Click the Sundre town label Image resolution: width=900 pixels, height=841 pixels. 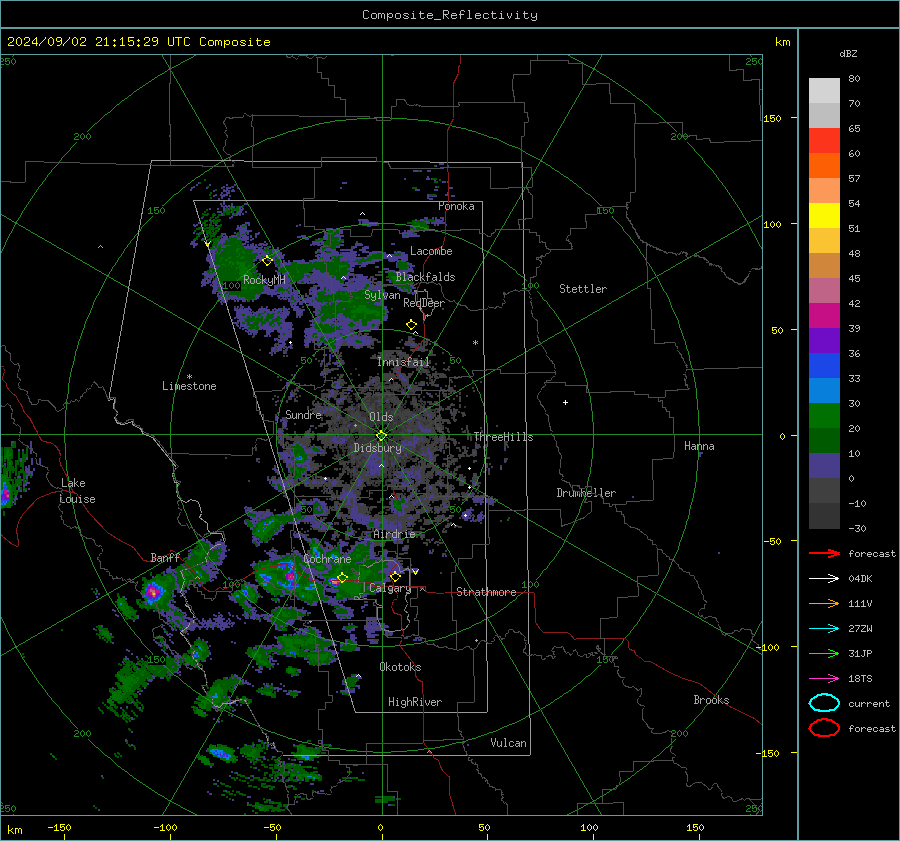click(303, 414)
